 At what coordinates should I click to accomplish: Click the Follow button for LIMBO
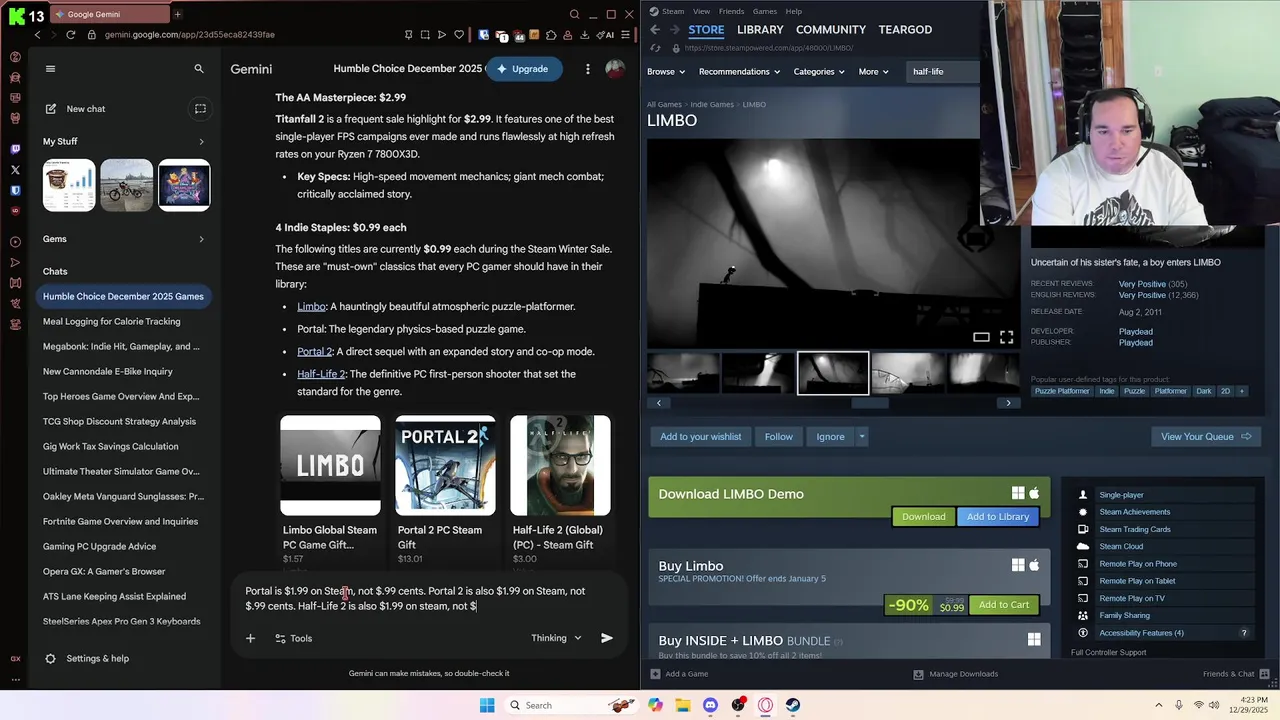pos(779,437)
